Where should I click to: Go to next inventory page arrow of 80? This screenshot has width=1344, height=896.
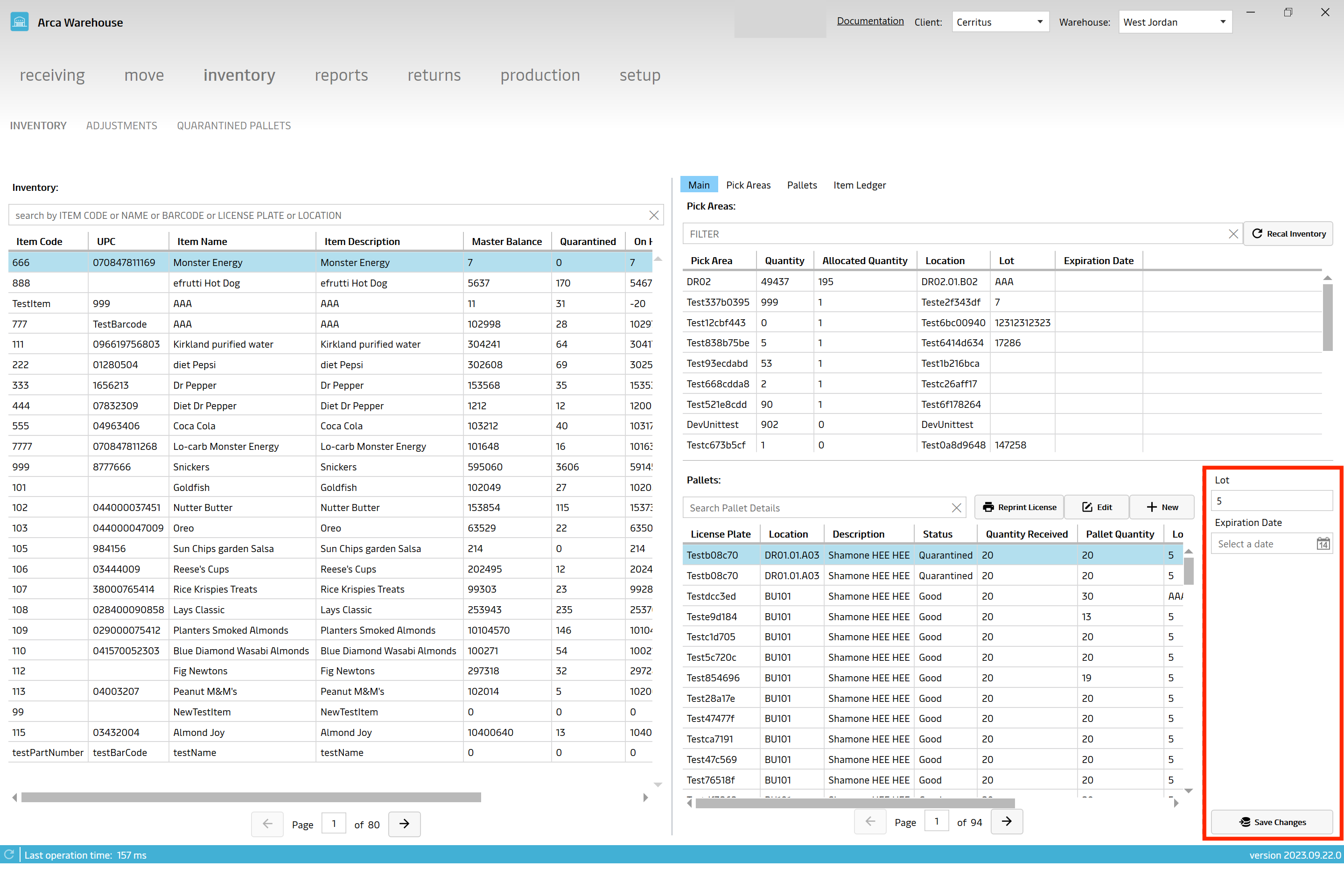[404, 823]
